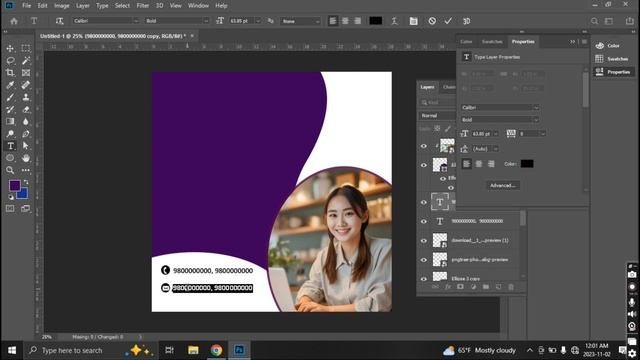
Task: Select the Eraser tool
Action: [26, 109]
